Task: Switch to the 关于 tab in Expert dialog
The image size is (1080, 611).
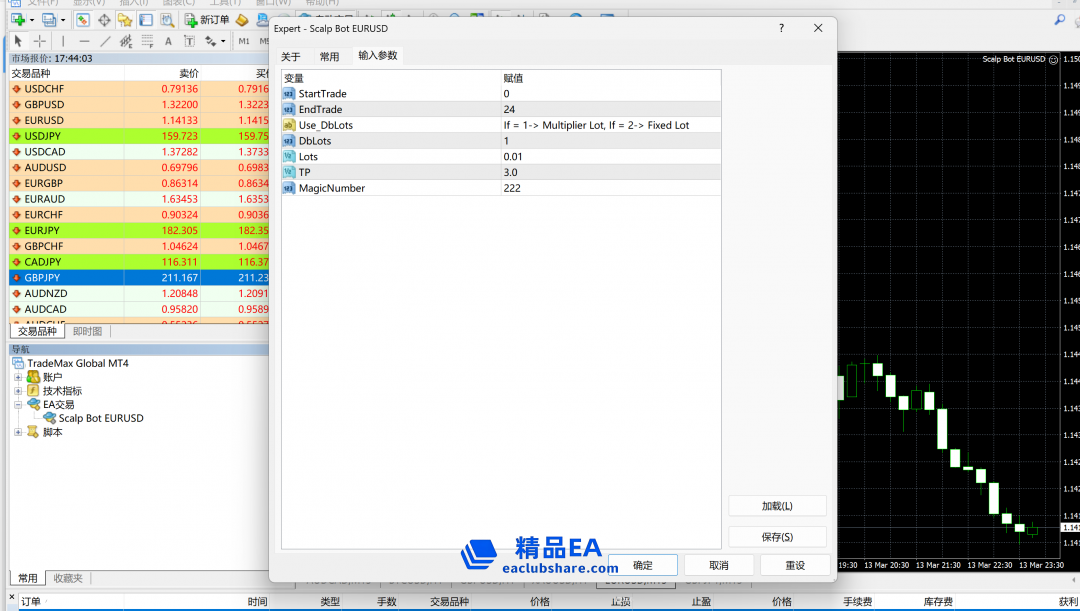Action: [290, 57]
